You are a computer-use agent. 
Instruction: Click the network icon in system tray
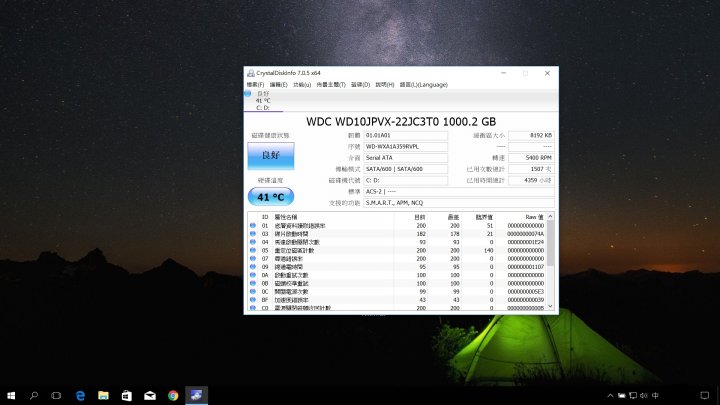(633, 395)
